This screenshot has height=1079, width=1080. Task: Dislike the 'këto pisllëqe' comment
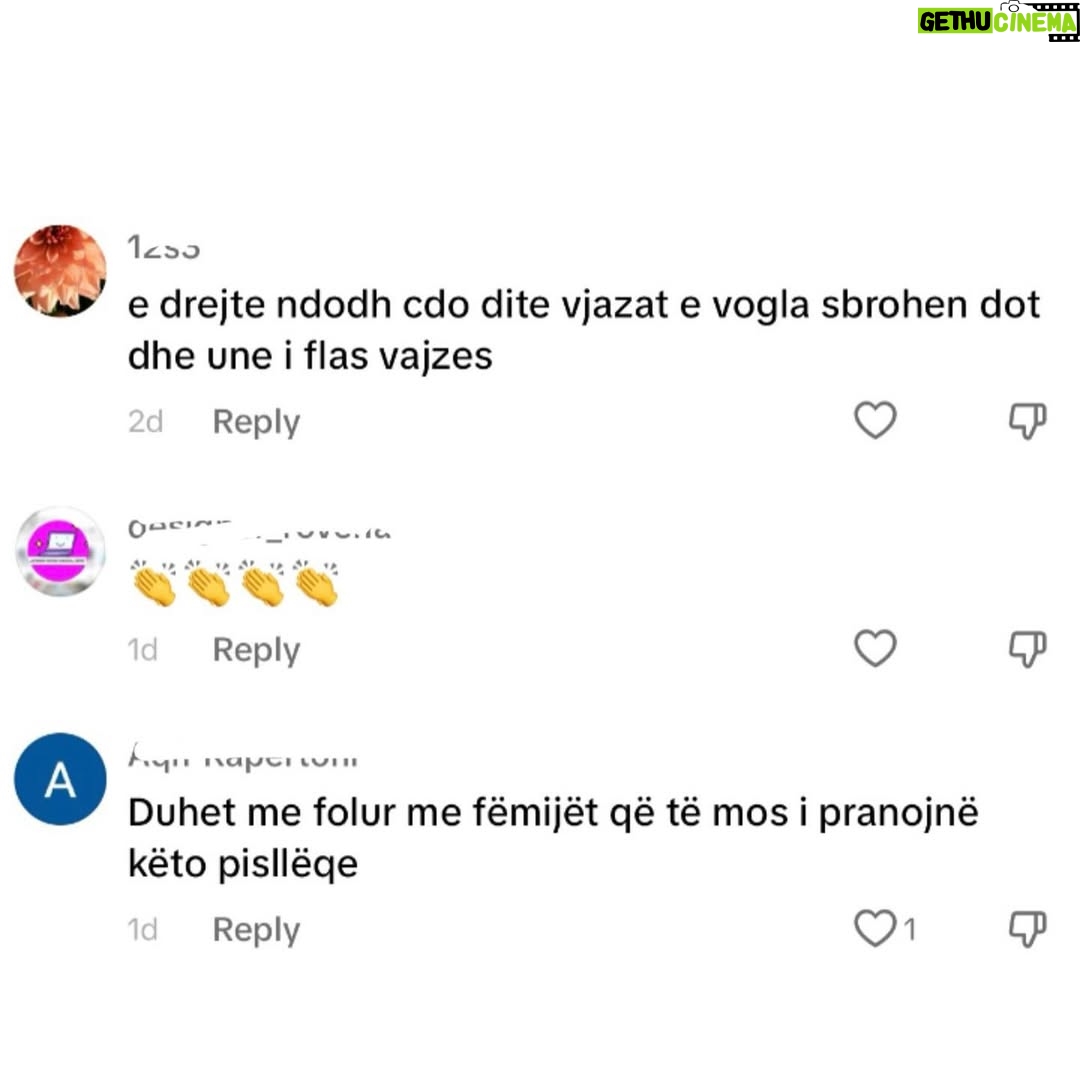1027,929
